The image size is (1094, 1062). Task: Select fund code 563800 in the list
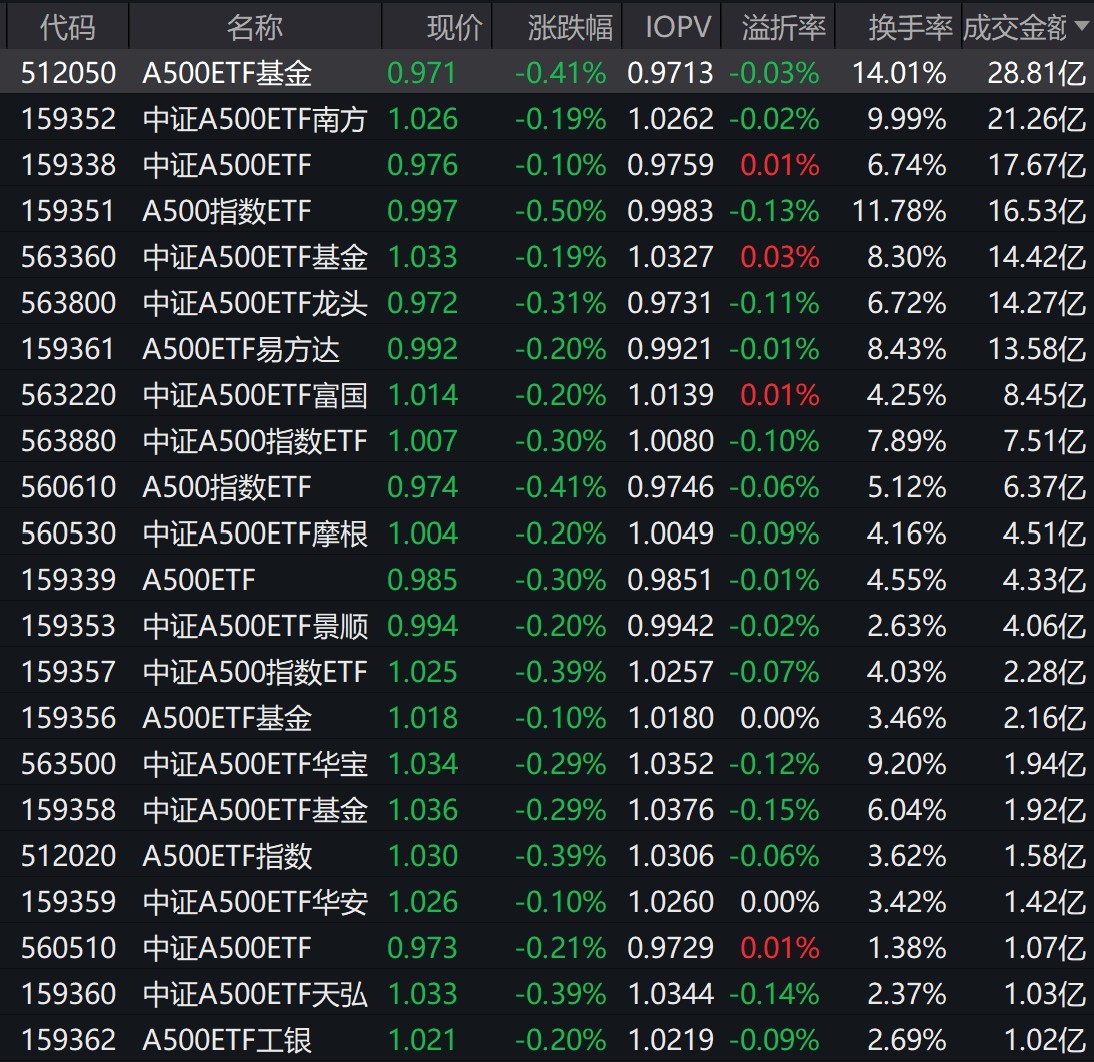tap(68, 303)
